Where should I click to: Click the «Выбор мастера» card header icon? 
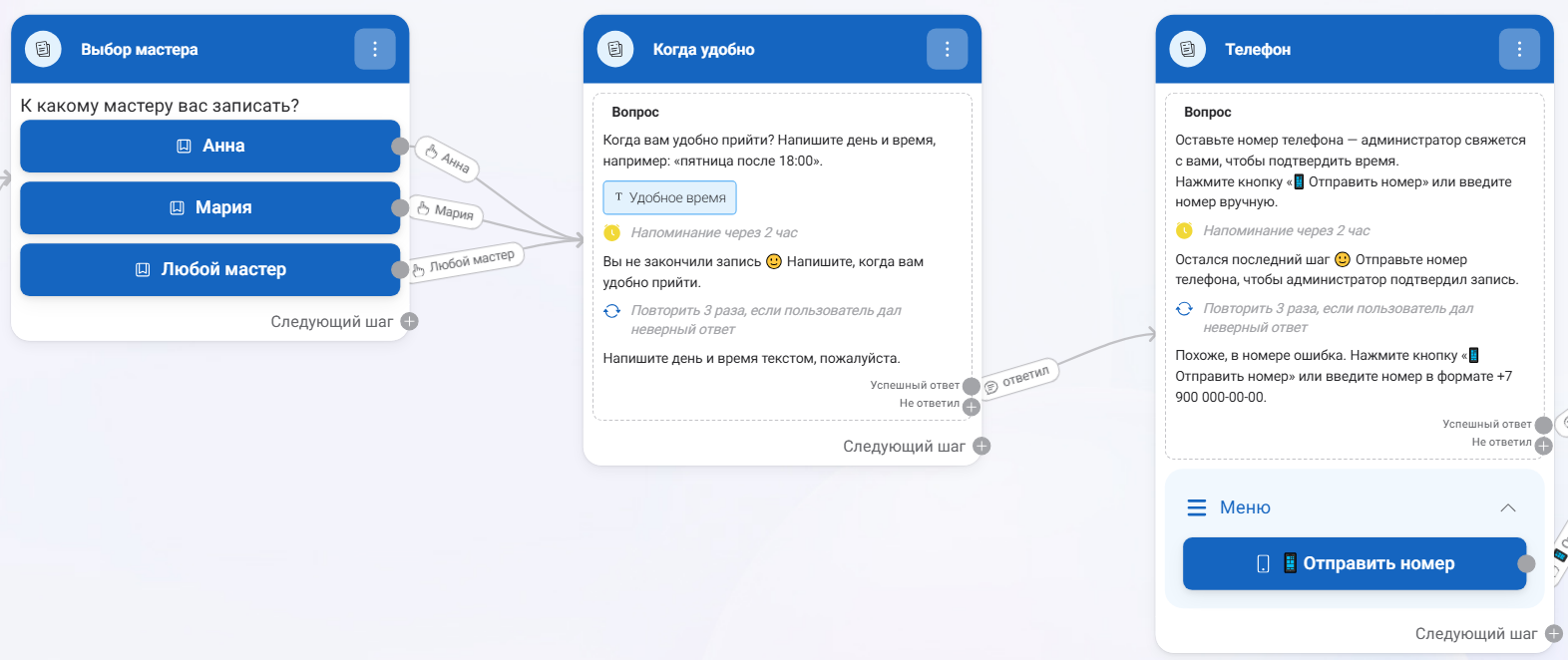pyautogui.click(x=43, y=49)
